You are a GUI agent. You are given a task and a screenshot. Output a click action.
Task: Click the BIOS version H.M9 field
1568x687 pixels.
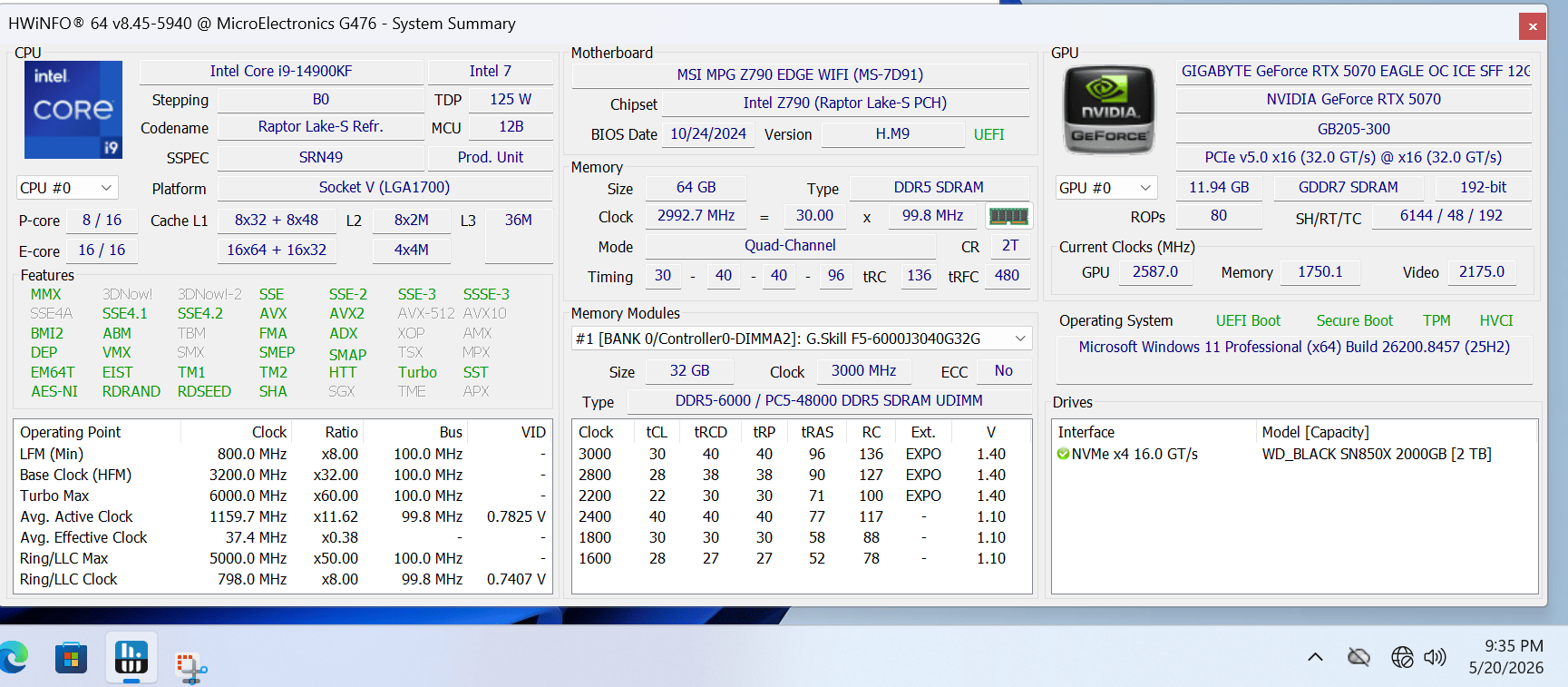pos(892,134)
